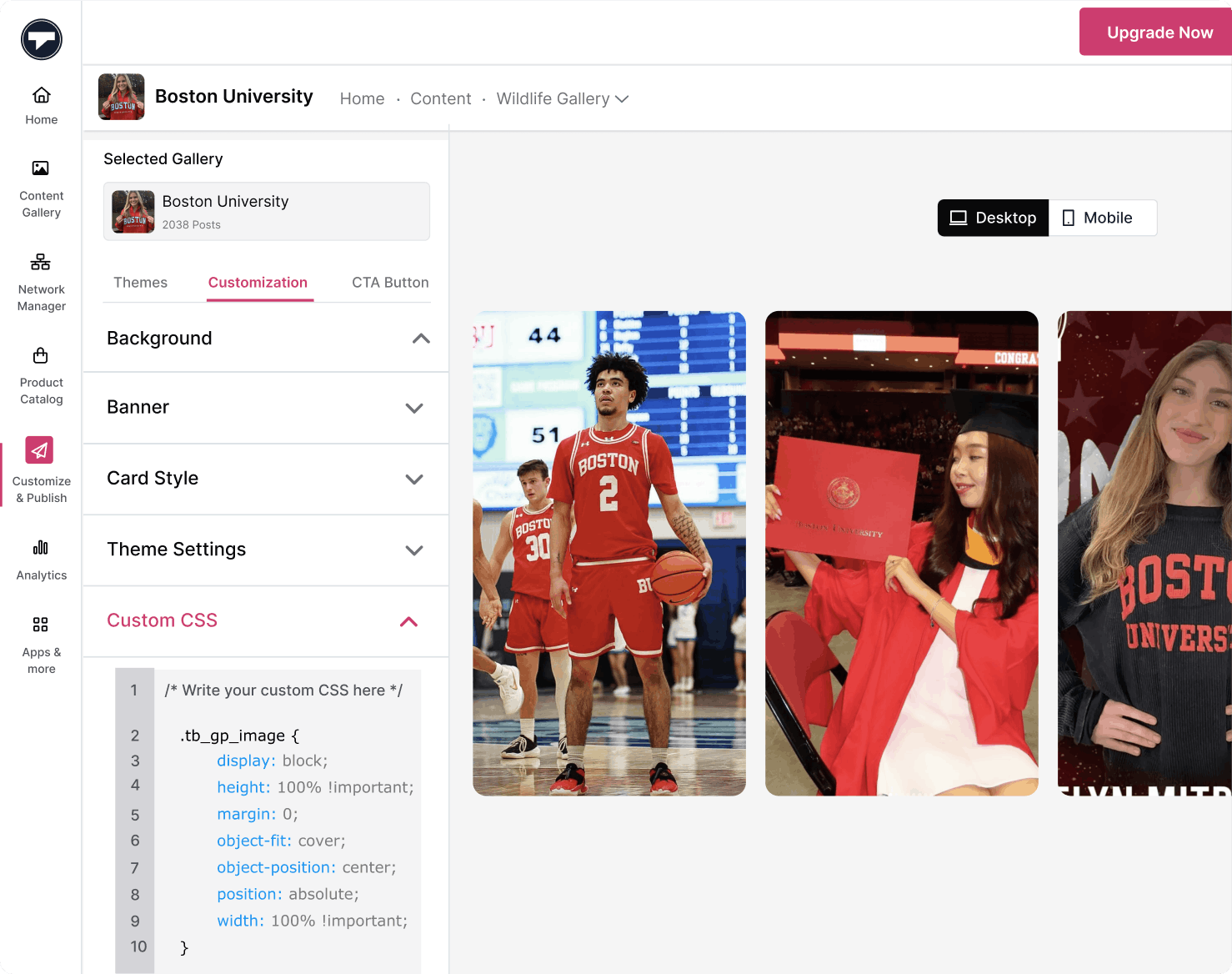
Task: Open Content Gallery icon in sidebar
Action: [x=41, y=168]
